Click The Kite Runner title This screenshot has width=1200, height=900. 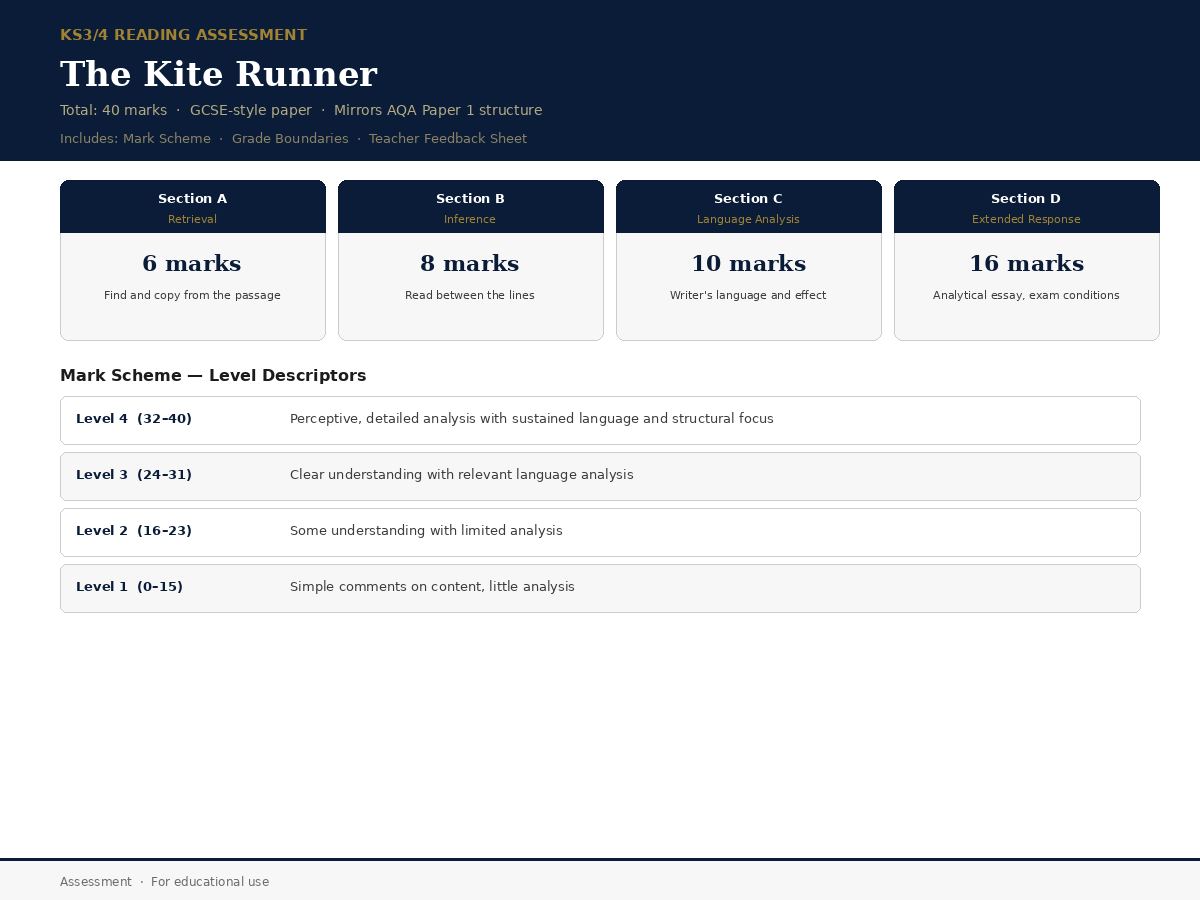[x=219, y=75]
